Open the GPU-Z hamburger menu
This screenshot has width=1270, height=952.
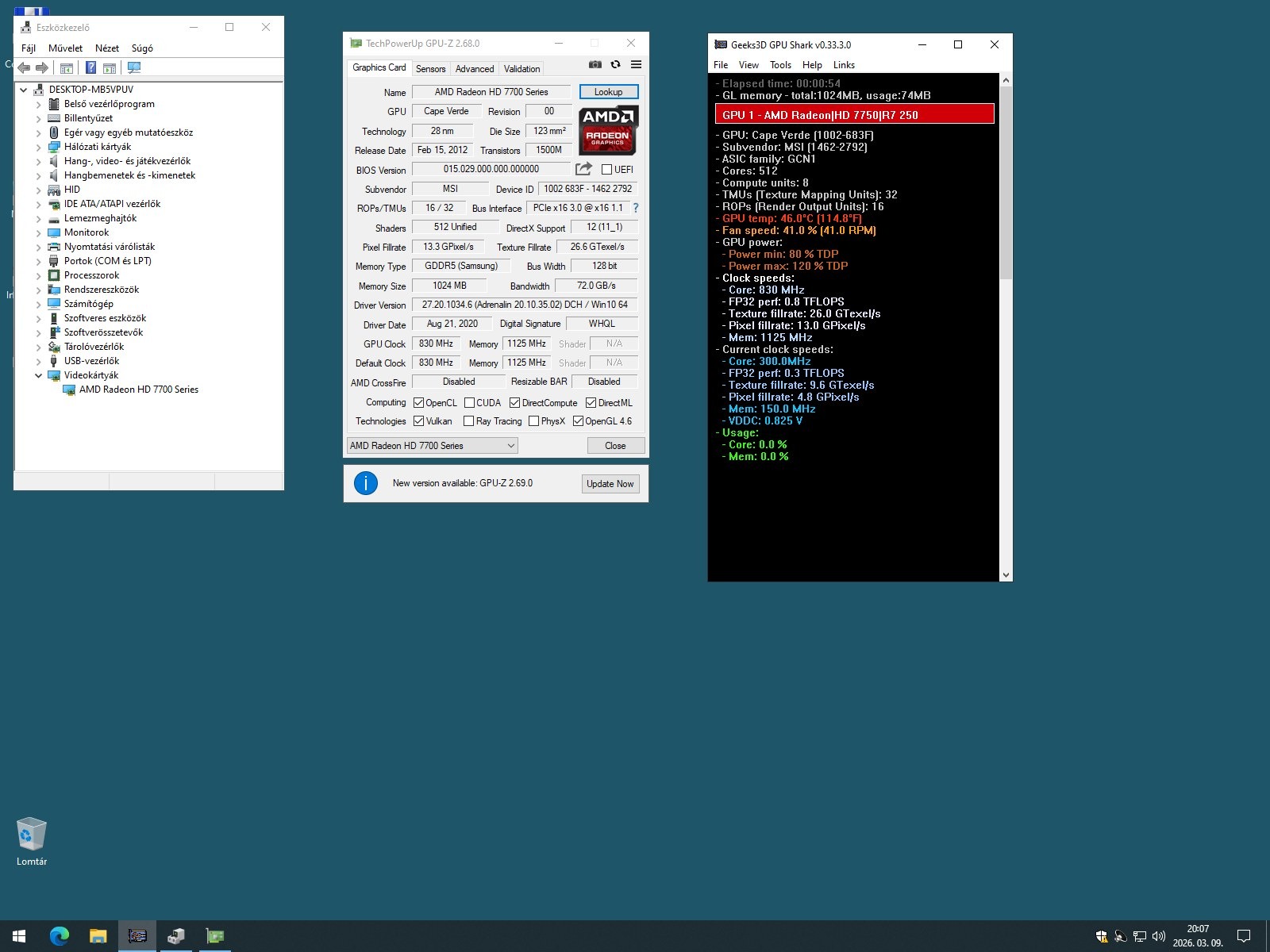(636, 65)
